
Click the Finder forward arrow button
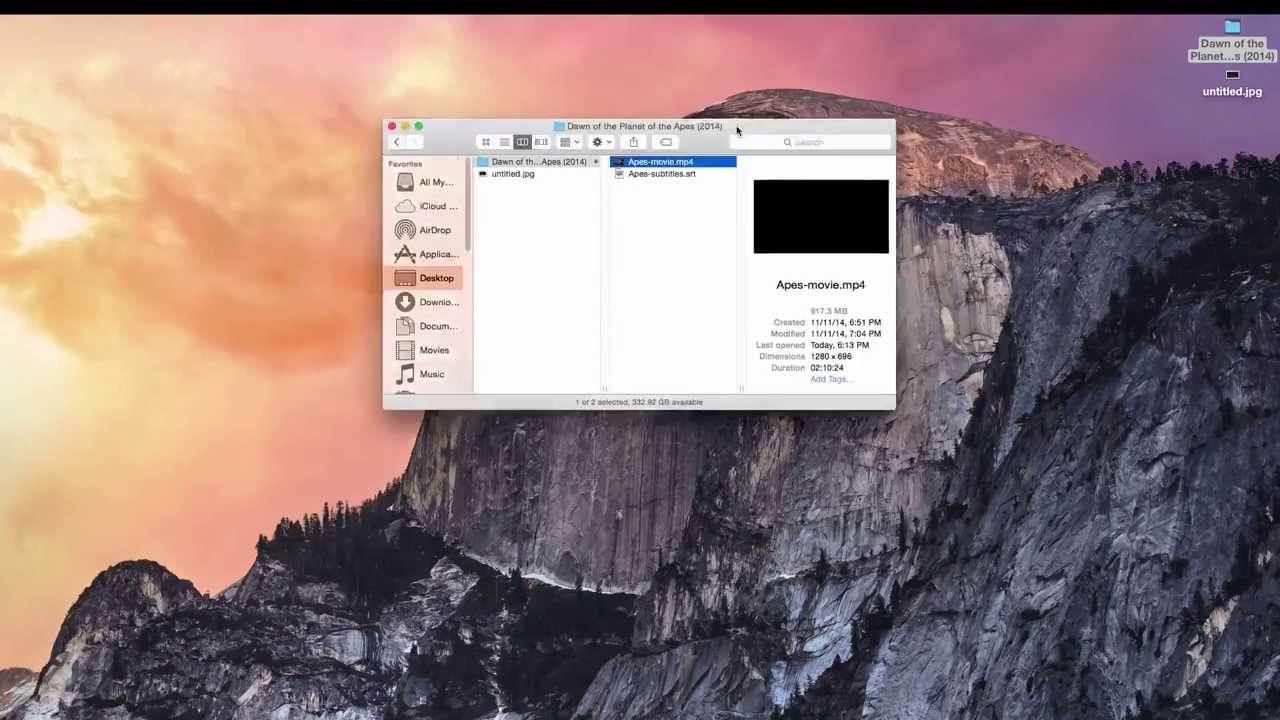413,142
